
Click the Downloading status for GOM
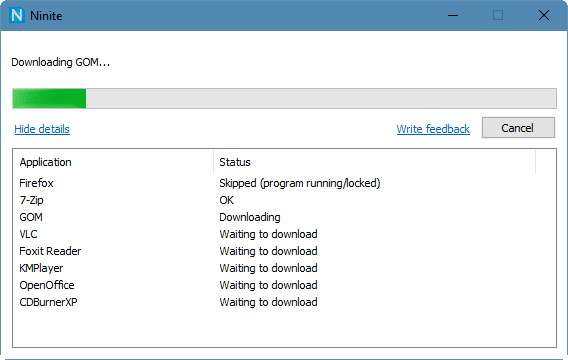pyautogui.click(x=250, y=217)
